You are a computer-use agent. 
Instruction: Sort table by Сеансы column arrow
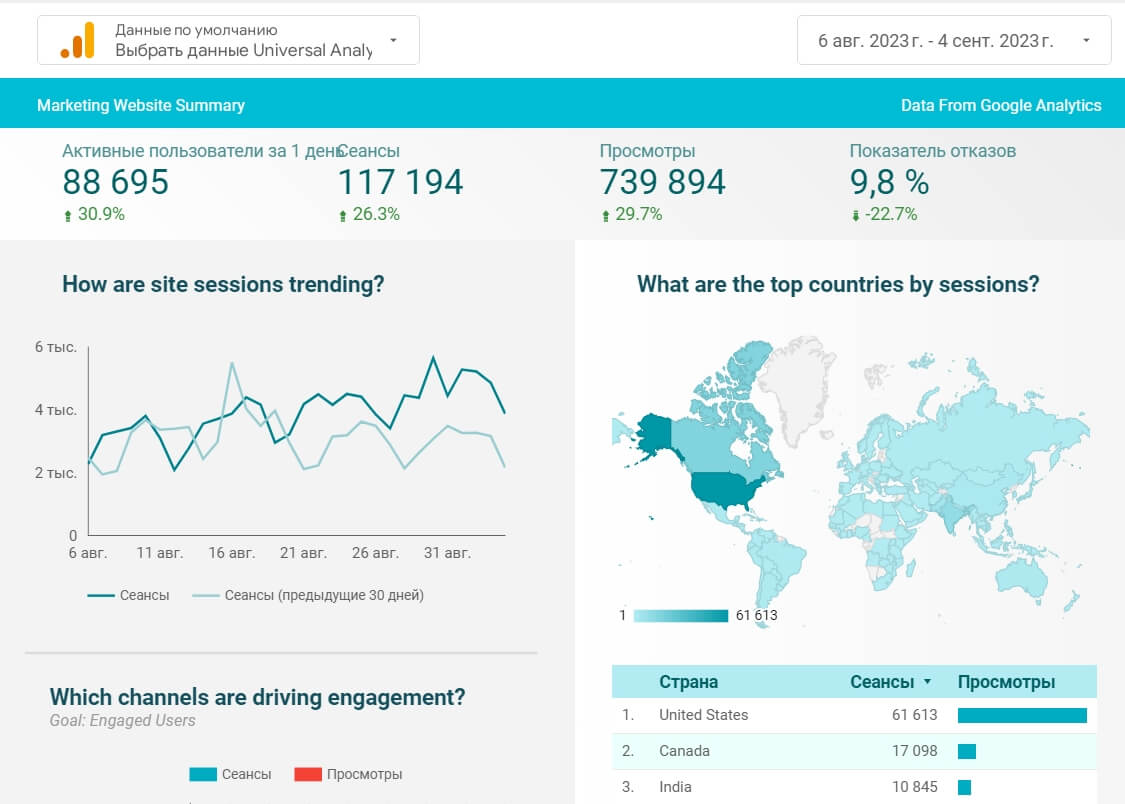[927, 681]
